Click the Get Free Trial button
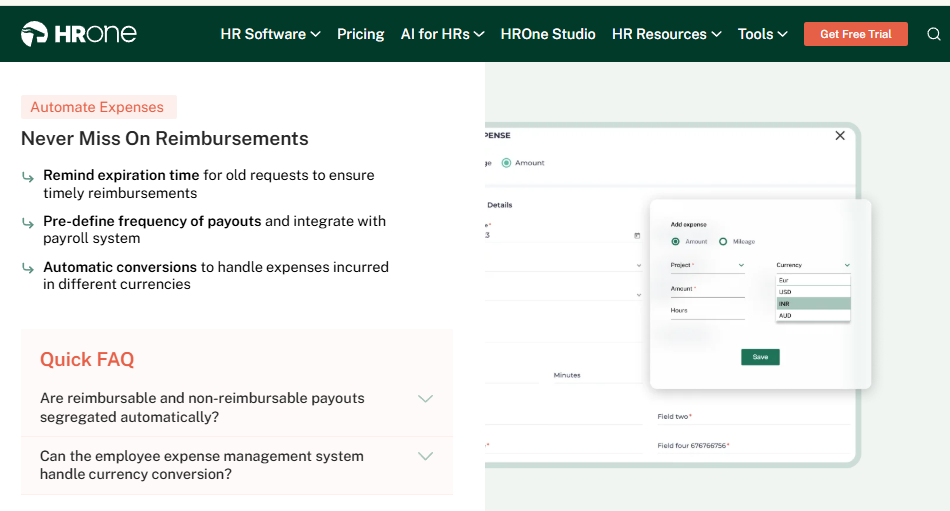The width and height of the screenshot is (950, 511). coord(855,34)
